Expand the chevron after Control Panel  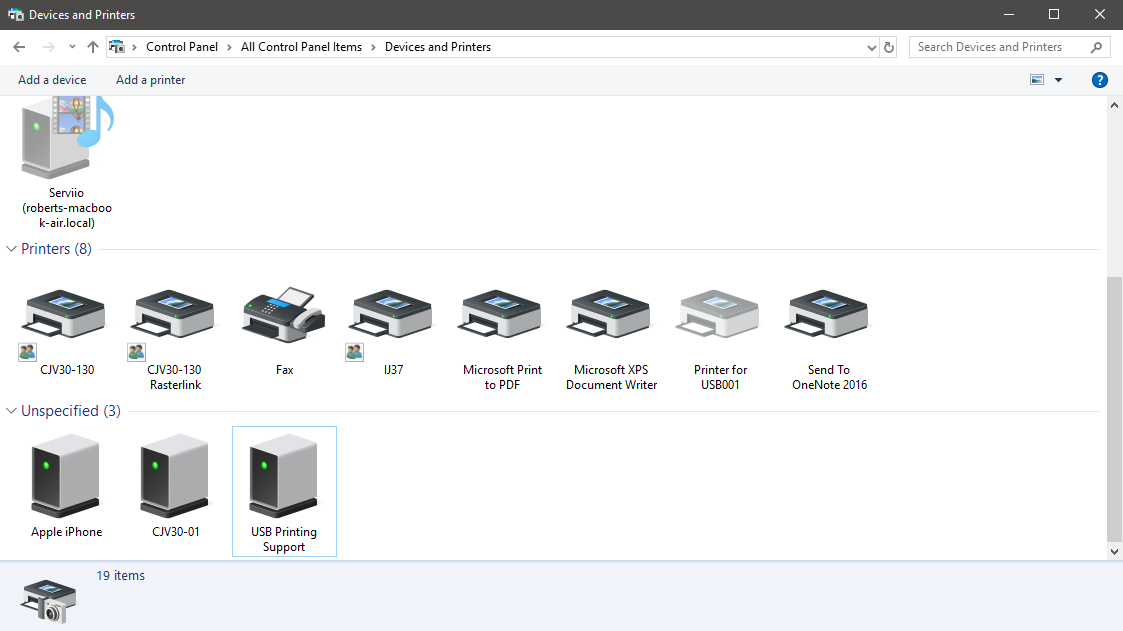pyautogui.click(x=229, y=47)
